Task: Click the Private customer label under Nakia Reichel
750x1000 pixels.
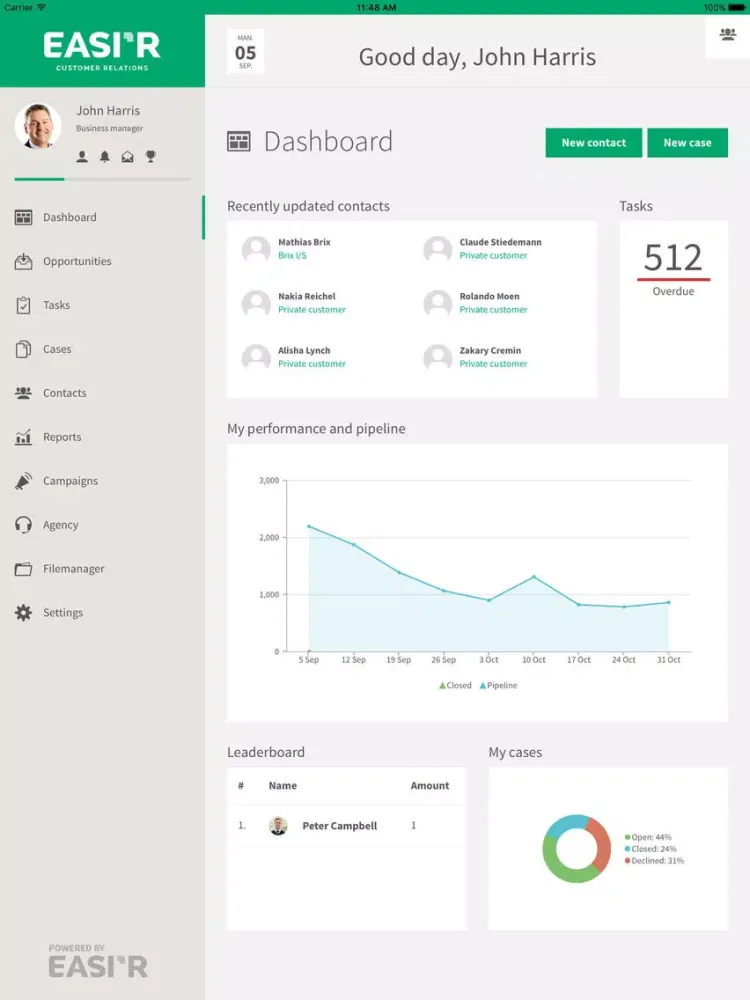Action: 312,310
